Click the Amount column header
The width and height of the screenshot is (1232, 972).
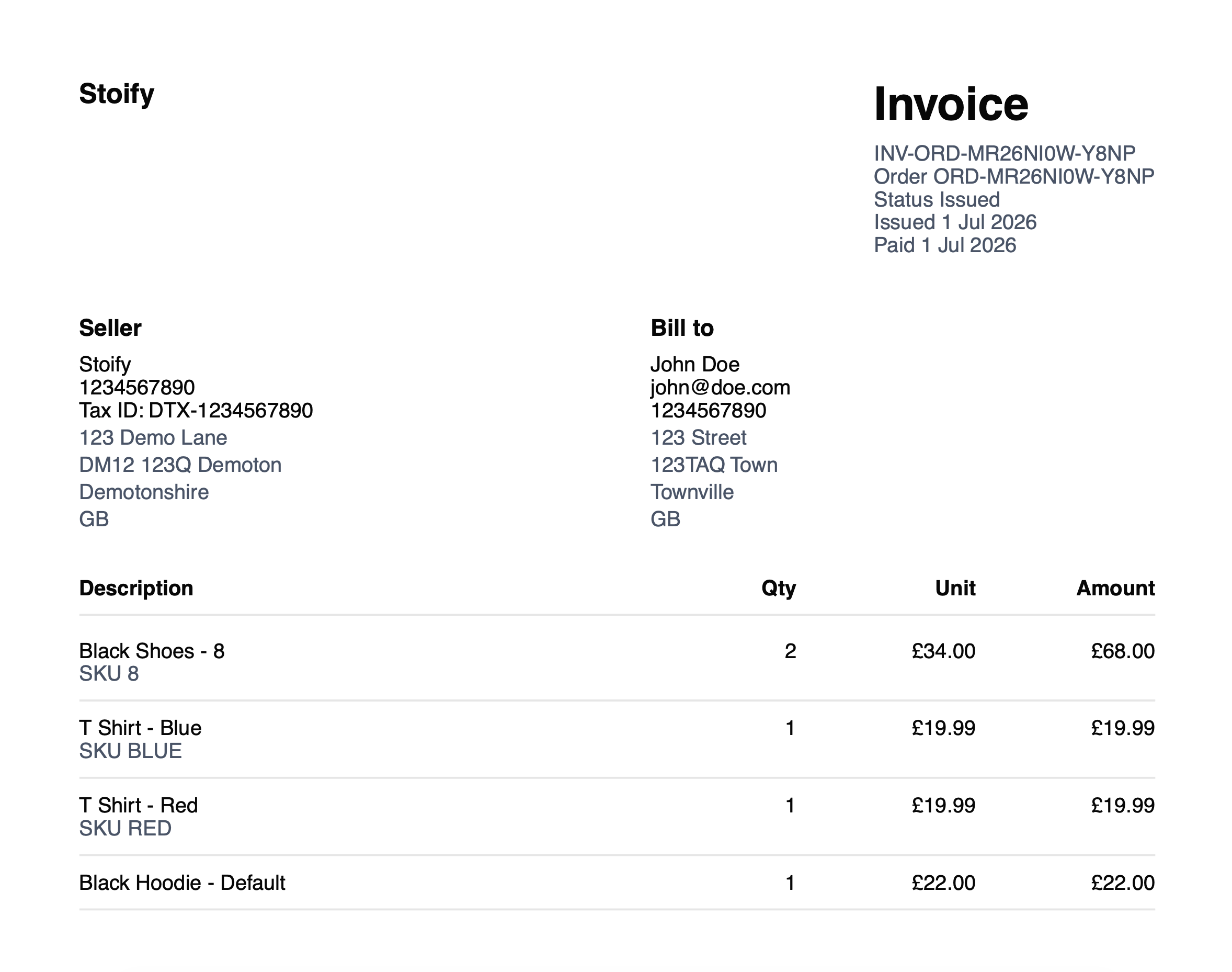[x=1115, y=589]
